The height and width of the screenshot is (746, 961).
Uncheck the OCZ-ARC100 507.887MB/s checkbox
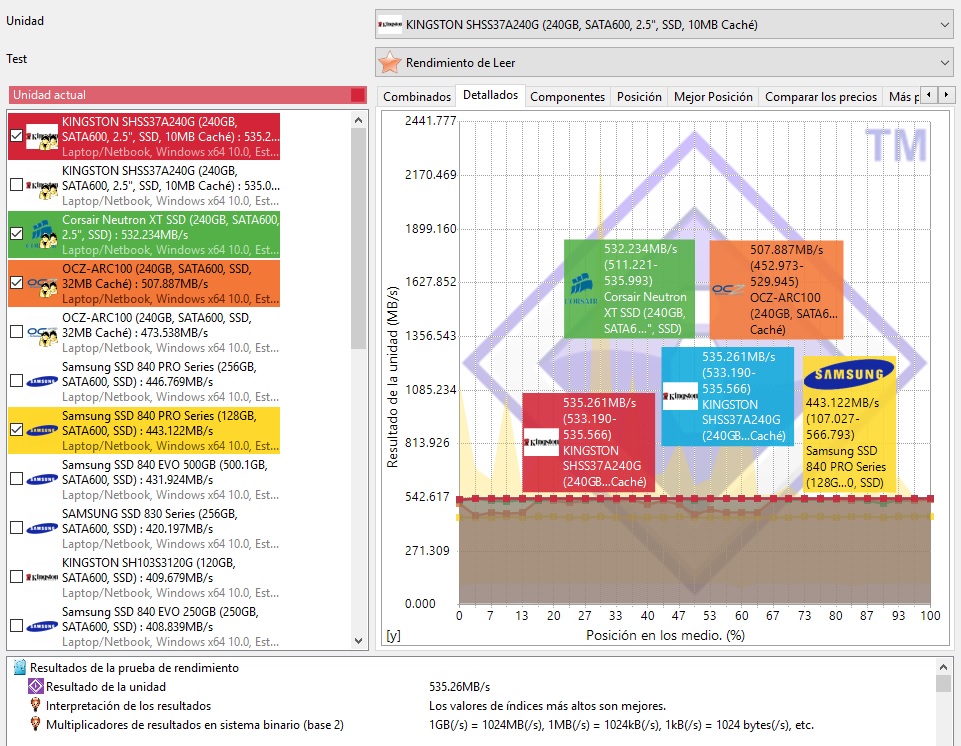16,283
